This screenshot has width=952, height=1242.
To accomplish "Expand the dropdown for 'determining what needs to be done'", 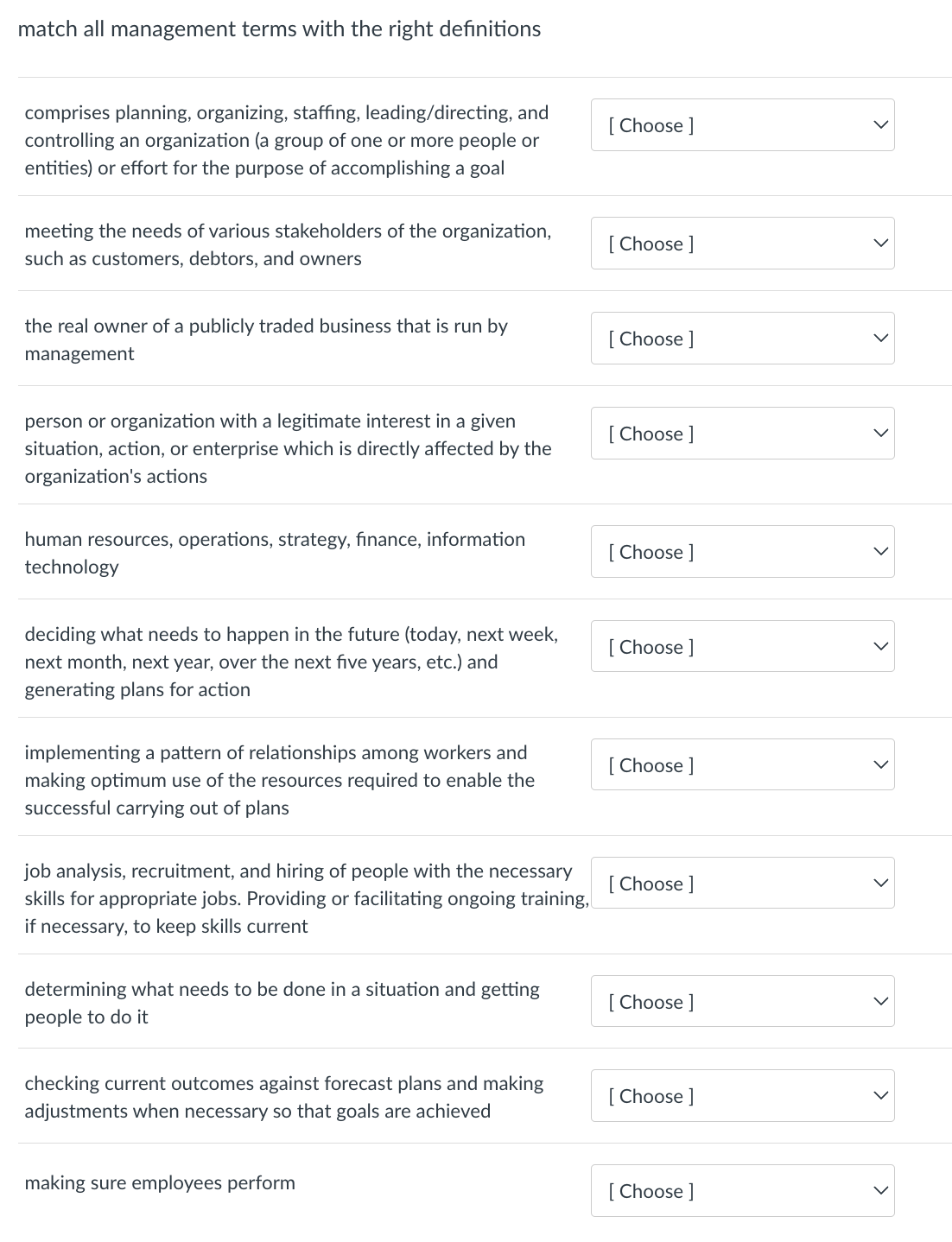I will pyautogui.click(x=742, y=1002).
